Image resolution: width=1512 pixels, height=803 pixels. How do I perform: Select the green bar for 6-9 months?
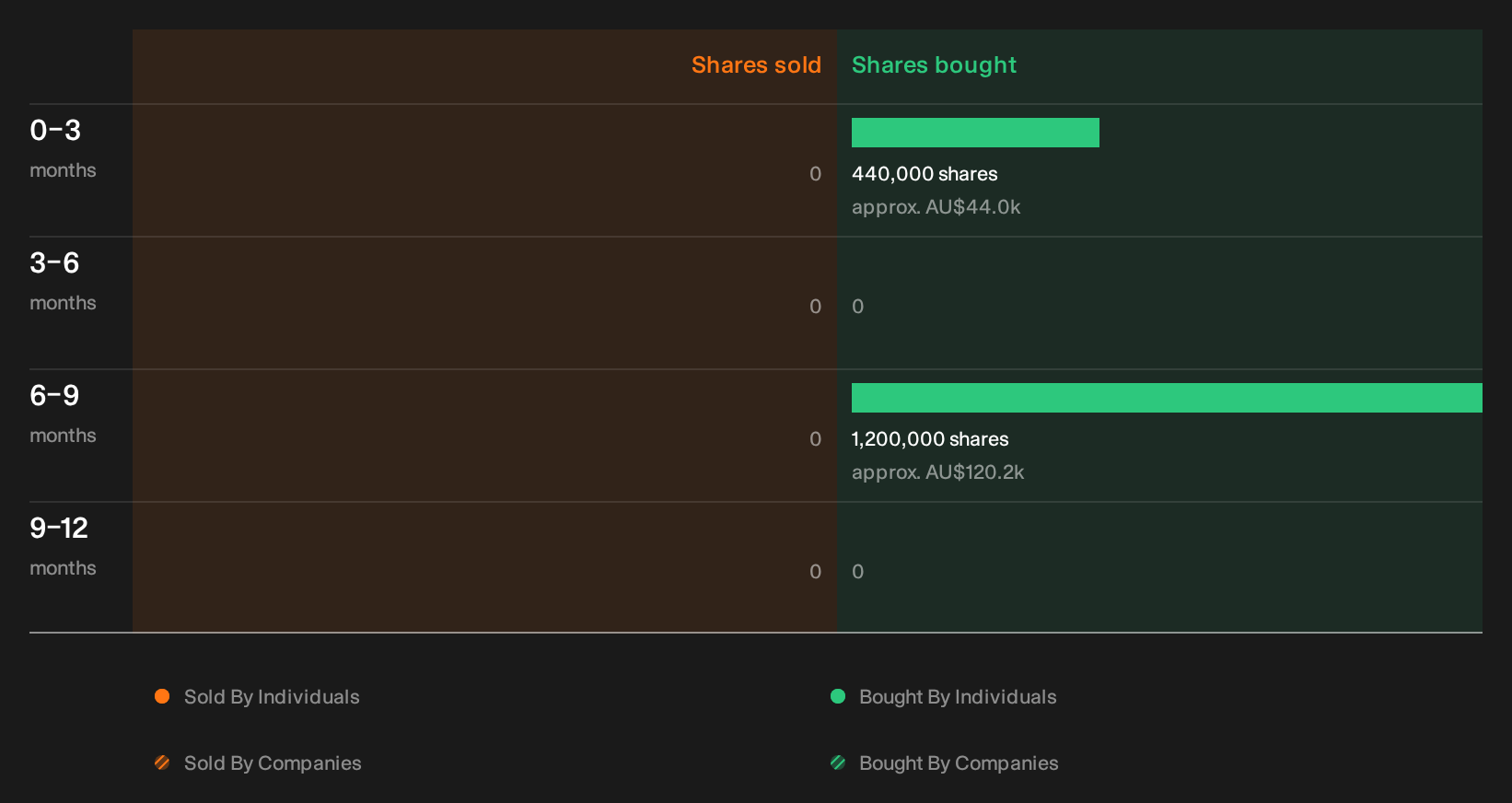pyautogui.click(x=1167, y=398)
